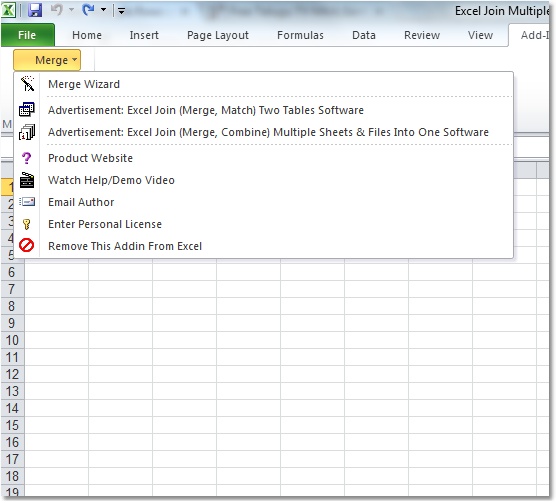Select row 7 header

click(12, 289)
